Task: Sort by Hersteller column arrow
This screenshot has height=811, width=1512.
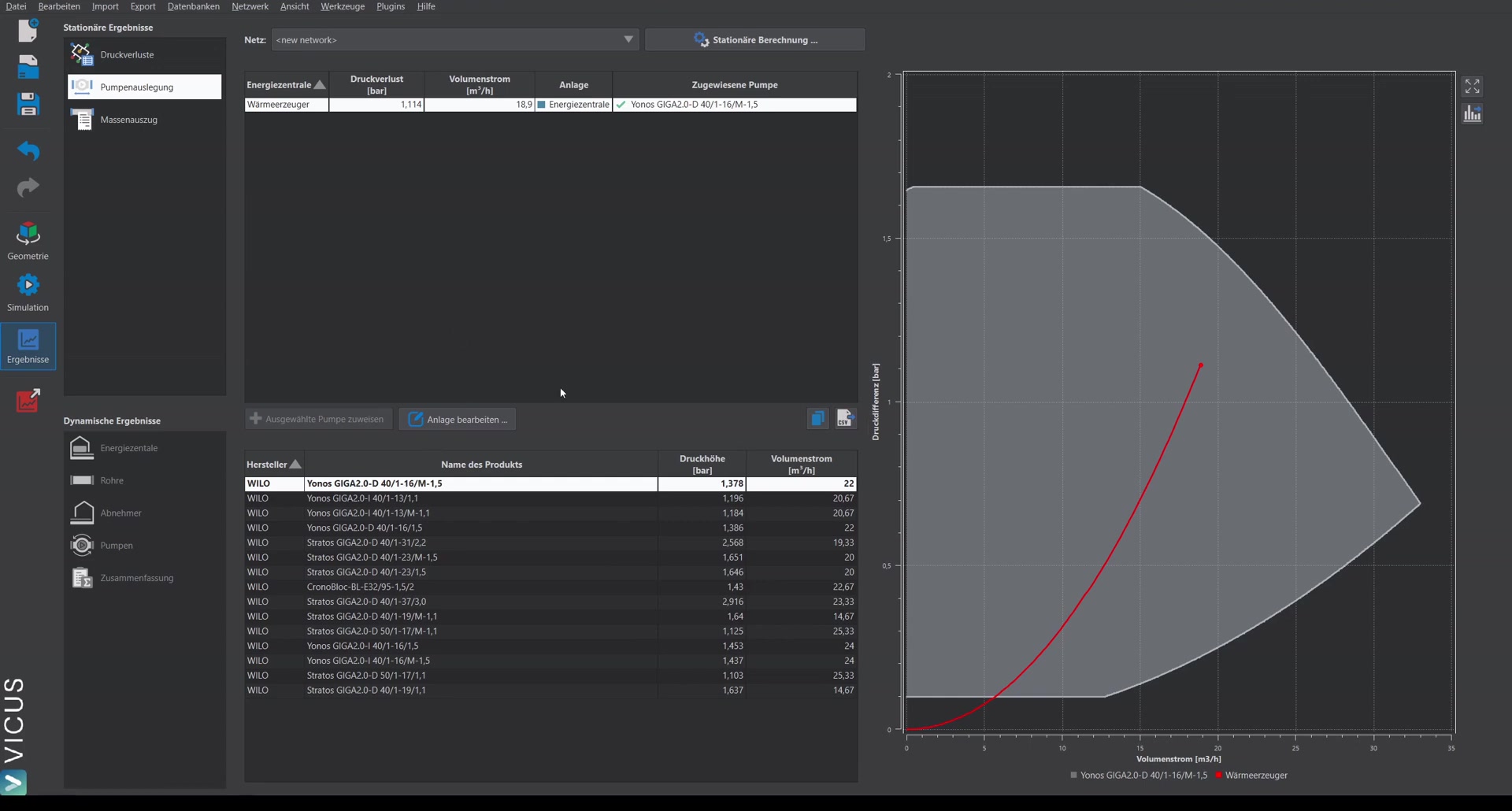Action: click(x=295, y=465)
